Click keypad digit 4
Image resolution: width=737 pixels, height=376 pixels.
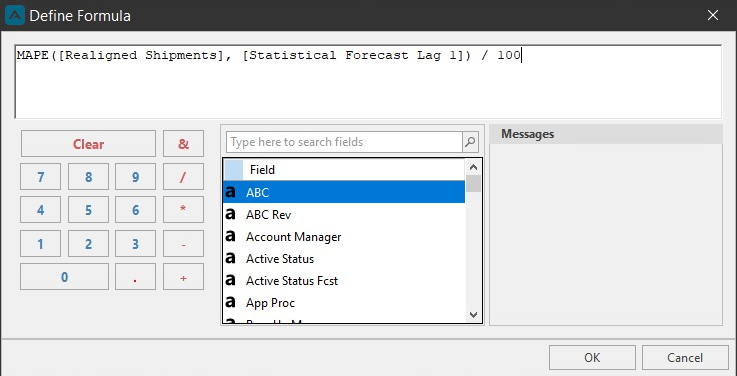point(41,210)
